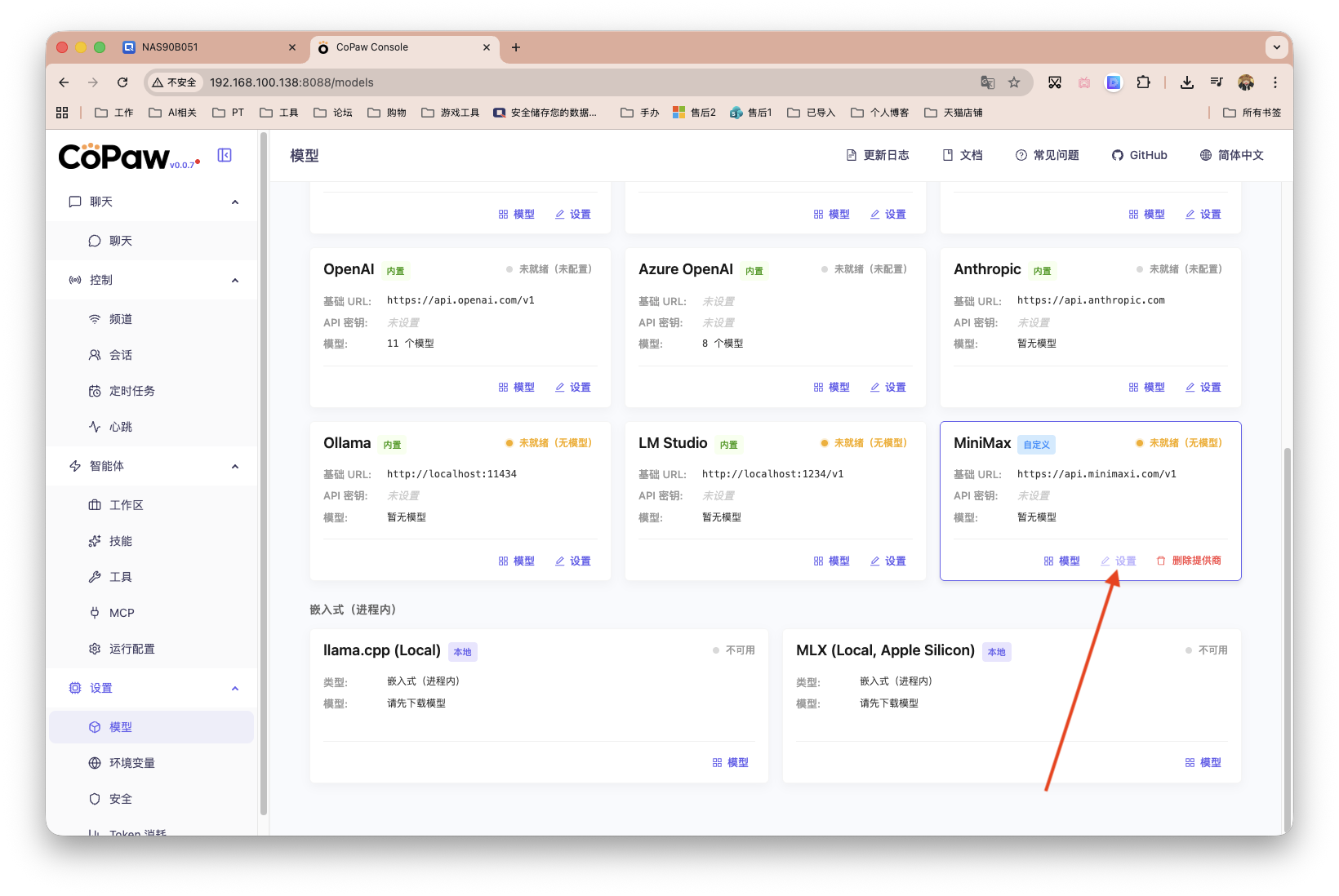Screen dimensions: 1339x896
Task: Collapse the 智能体 sidebar group
Action: (x=235, y=466)
